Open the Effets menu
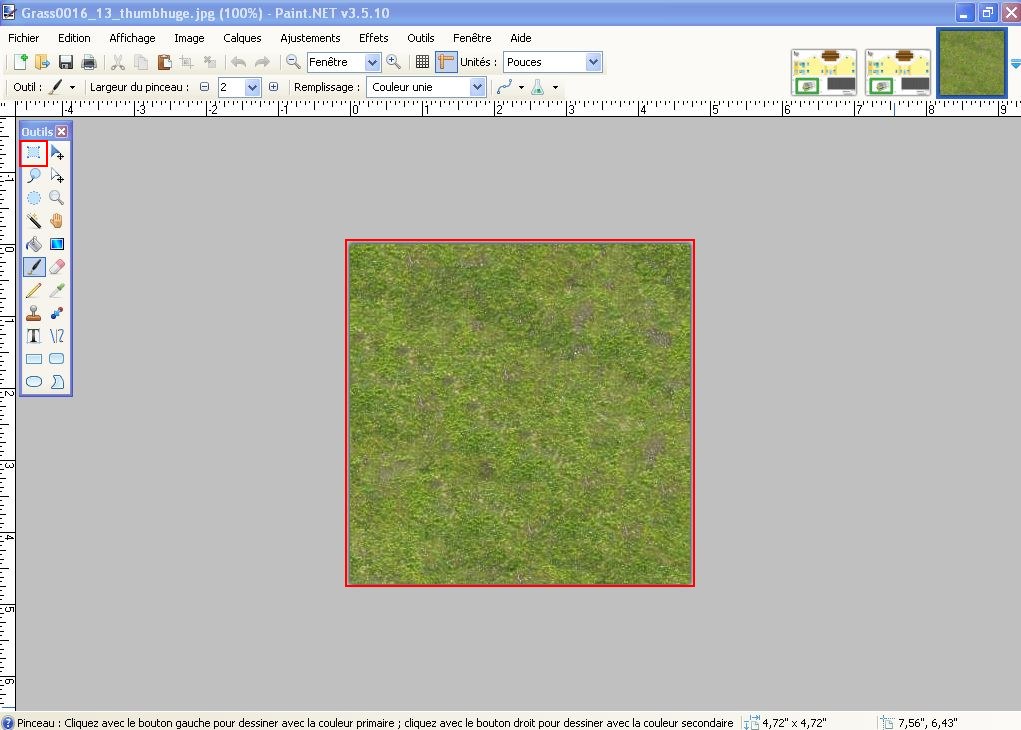The image size is (1021, 730). tap(373, 38)
